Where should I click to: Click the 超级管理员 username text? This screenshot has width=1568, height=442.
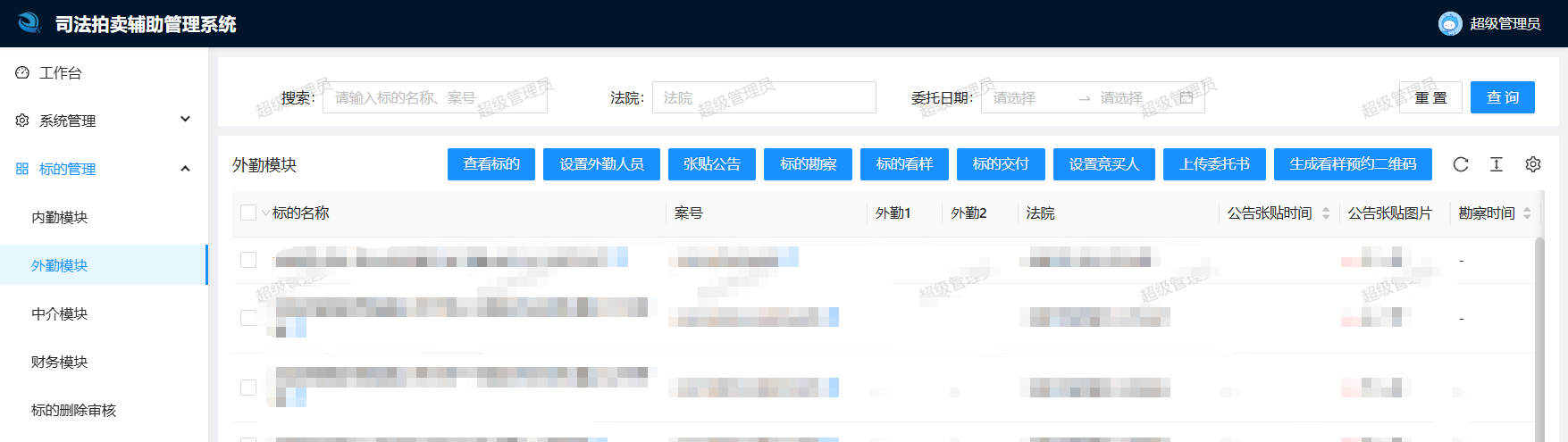coord(1505,24)
